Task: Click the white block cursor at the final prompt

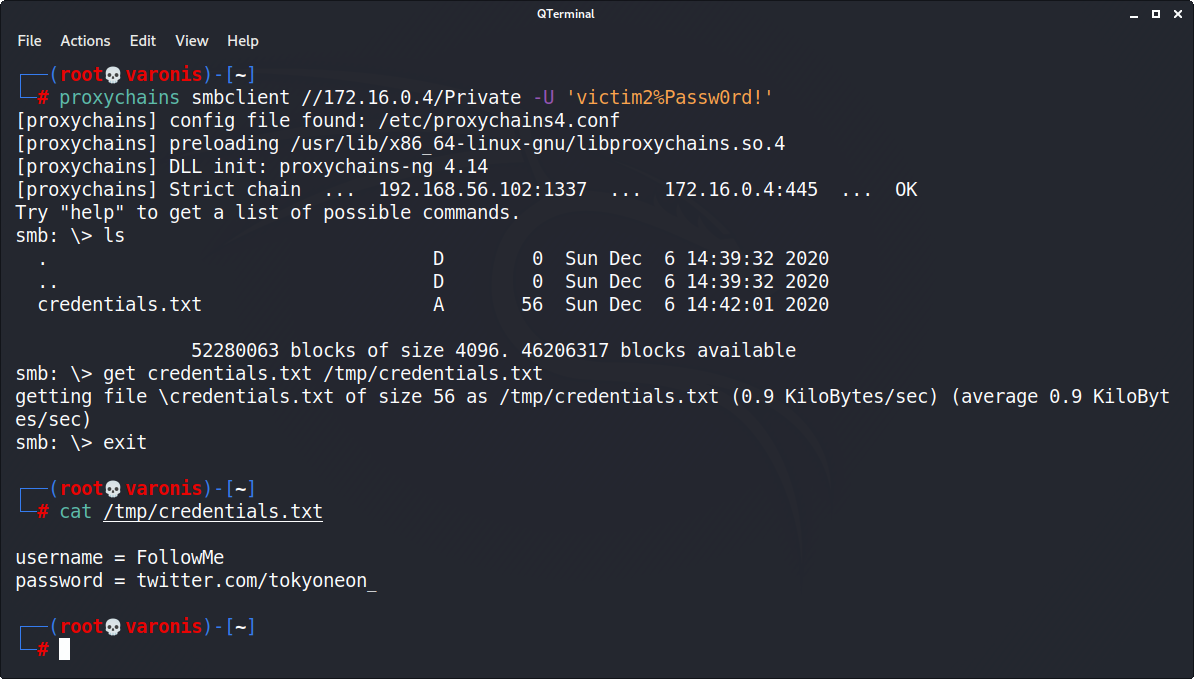Action: pyautogui.click(x=65, y=650)
